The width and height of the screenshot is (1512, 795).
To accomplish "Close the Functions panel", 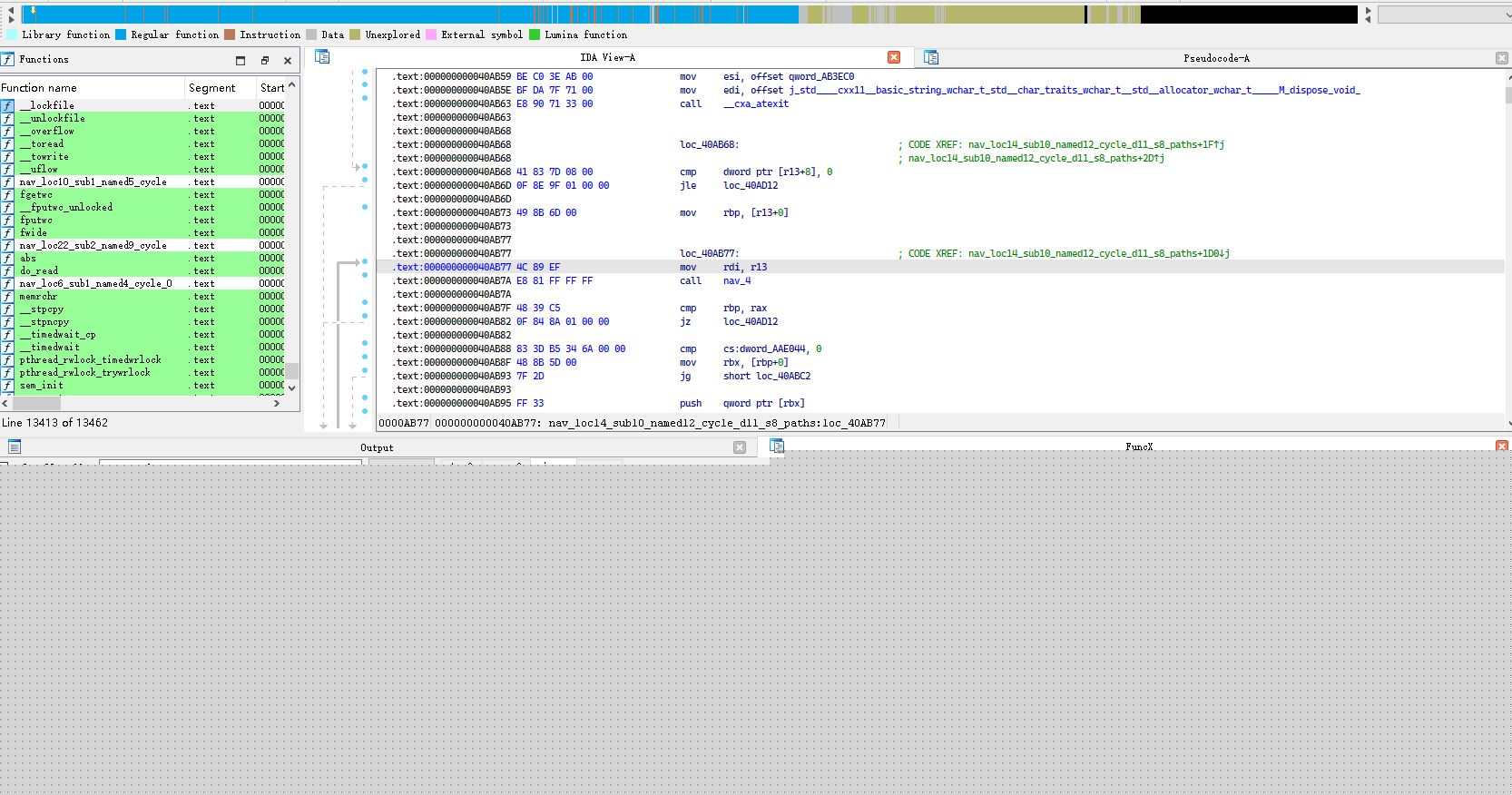I will click(x=288, y=60).
